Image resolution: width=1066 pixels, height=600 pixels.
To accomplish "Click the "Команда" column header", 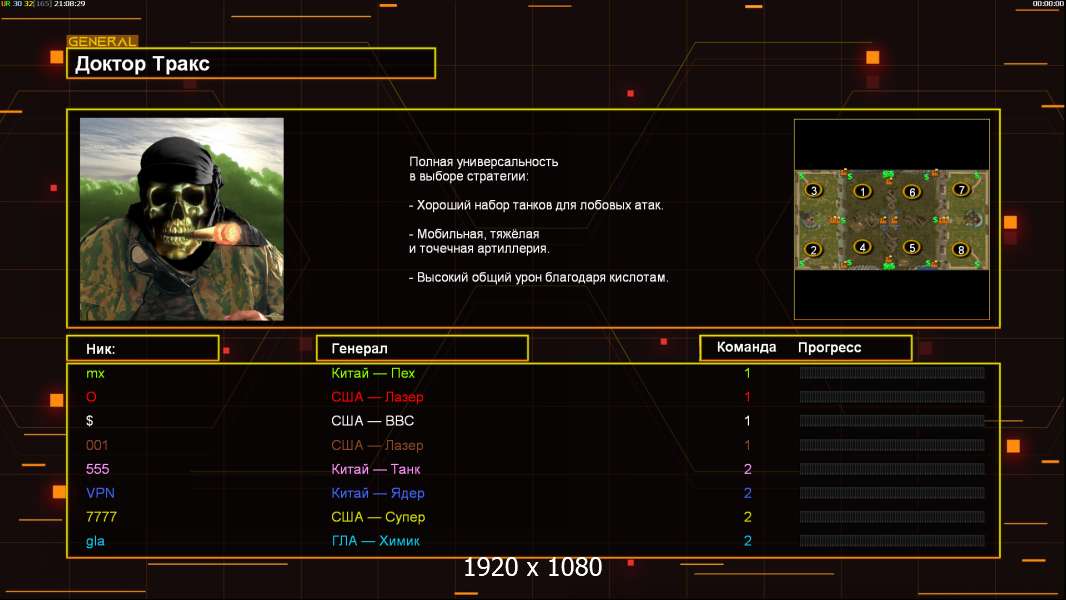I will (x=746, y=347).
